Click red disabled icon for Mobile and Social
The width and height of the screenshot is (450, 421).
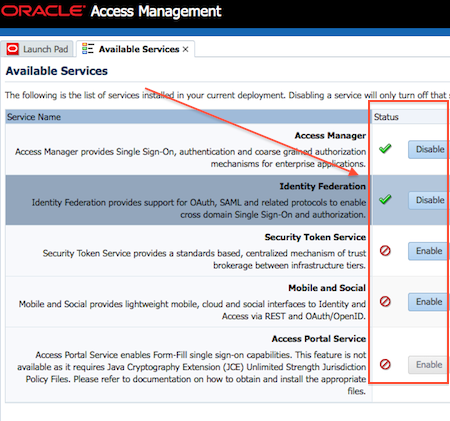(385, 302)
